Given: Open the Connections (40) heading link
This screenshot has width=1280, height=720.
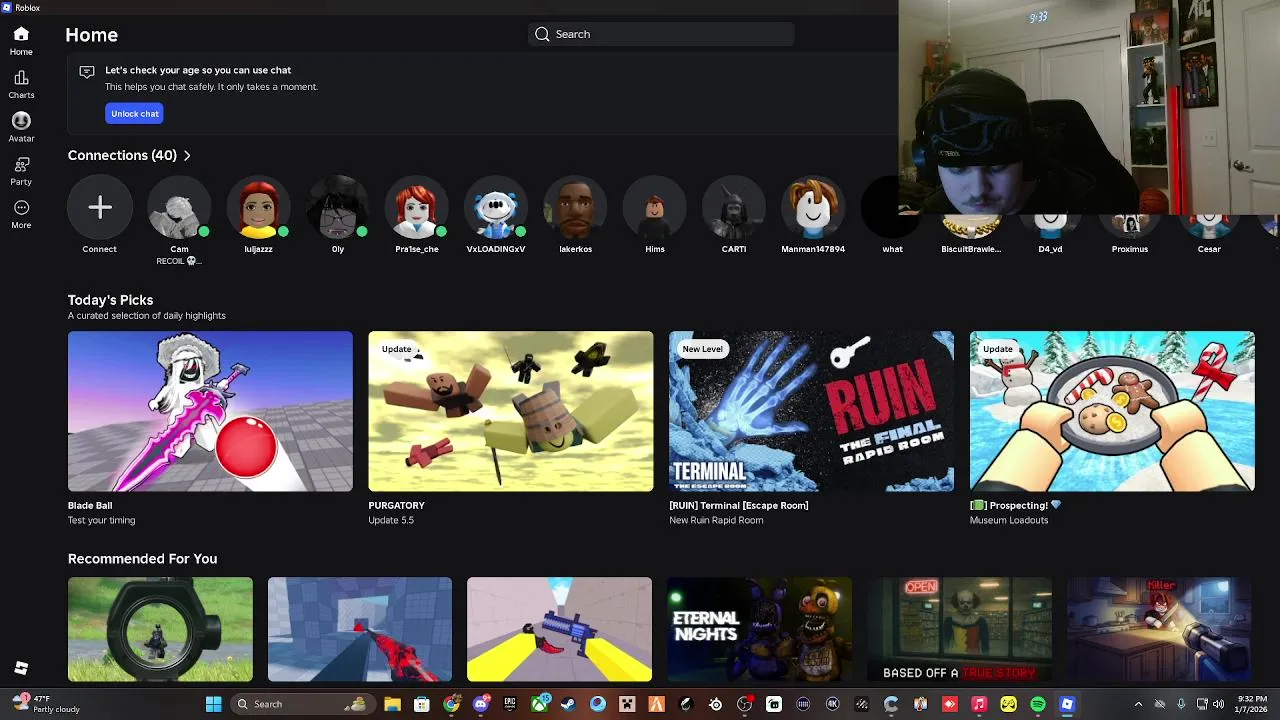Looking at the screenshot, I should [x=122, y=155].
